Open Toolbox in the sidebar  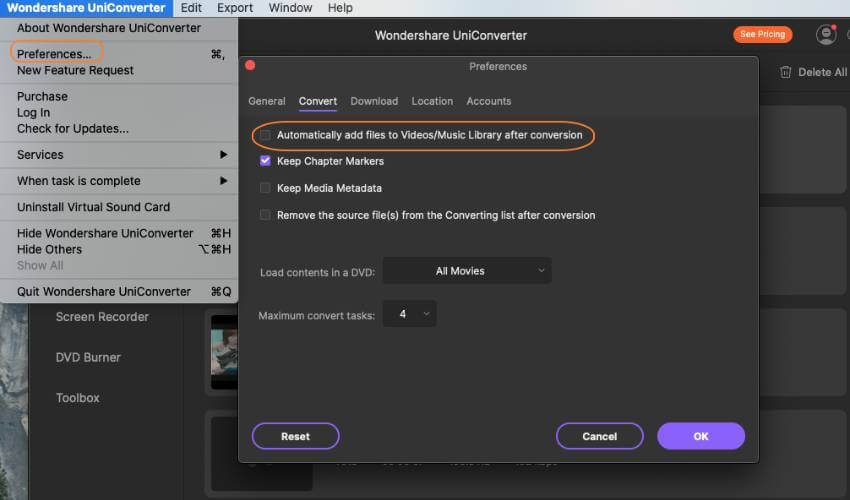click(78, 398)
